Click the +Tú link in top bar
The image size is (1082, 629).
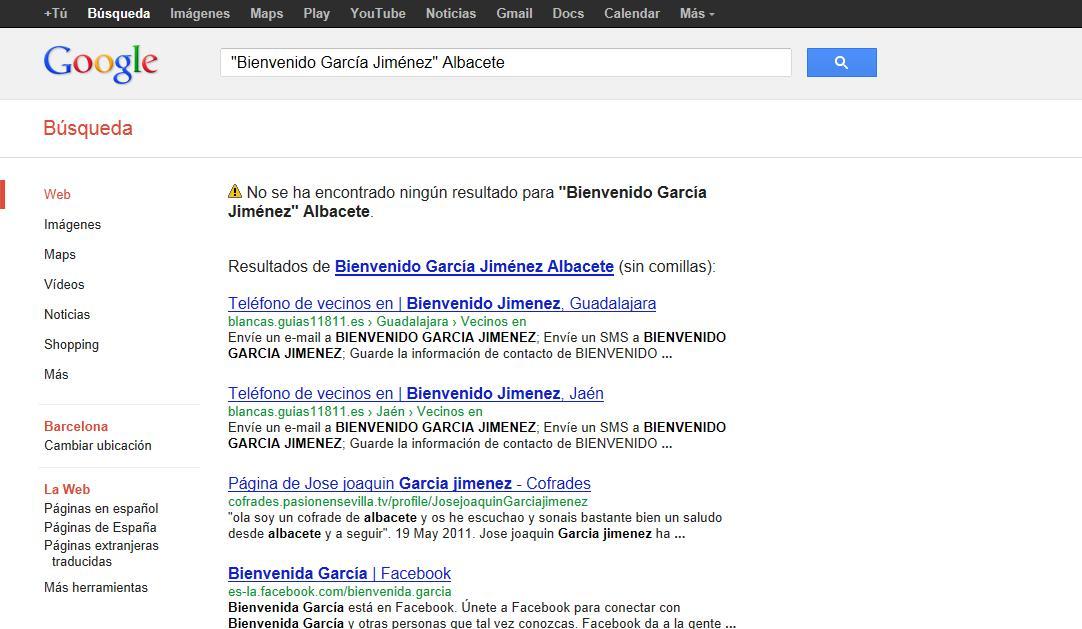pyautogui.click(x=56, y=14)
